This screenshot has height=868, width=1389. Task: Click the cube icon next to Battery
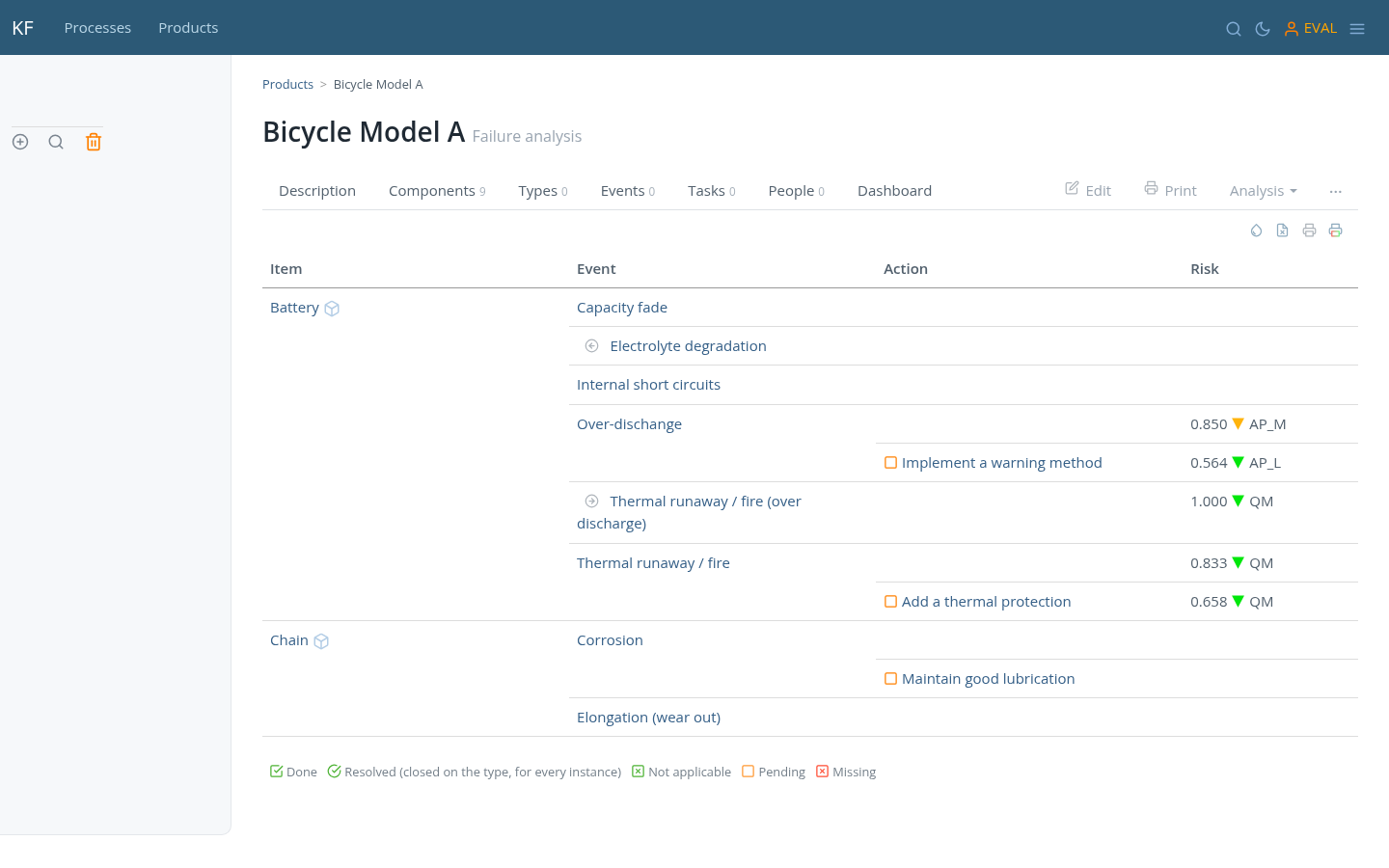pos(332,309)
